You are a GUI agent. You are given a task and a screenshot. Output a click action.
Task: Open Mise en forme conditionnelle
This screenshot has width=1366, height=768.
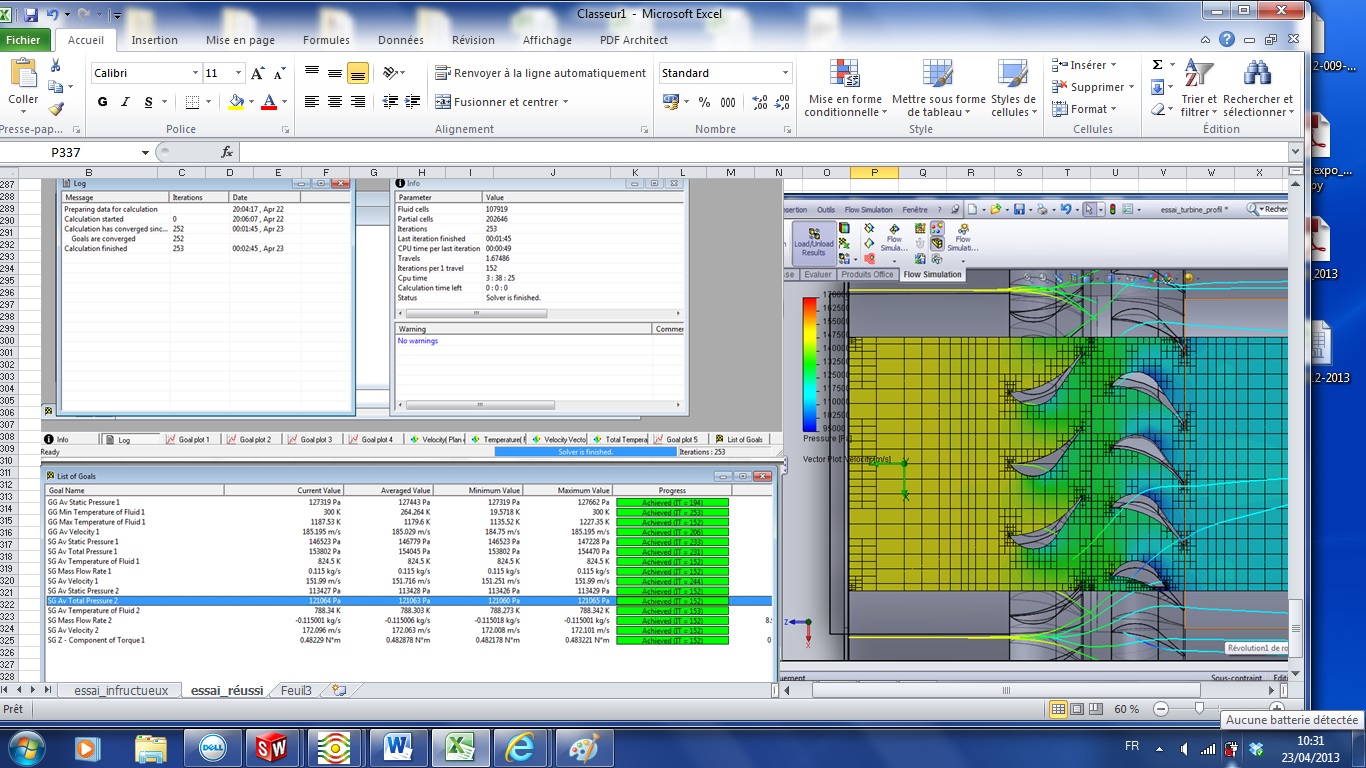coord(844,90)
